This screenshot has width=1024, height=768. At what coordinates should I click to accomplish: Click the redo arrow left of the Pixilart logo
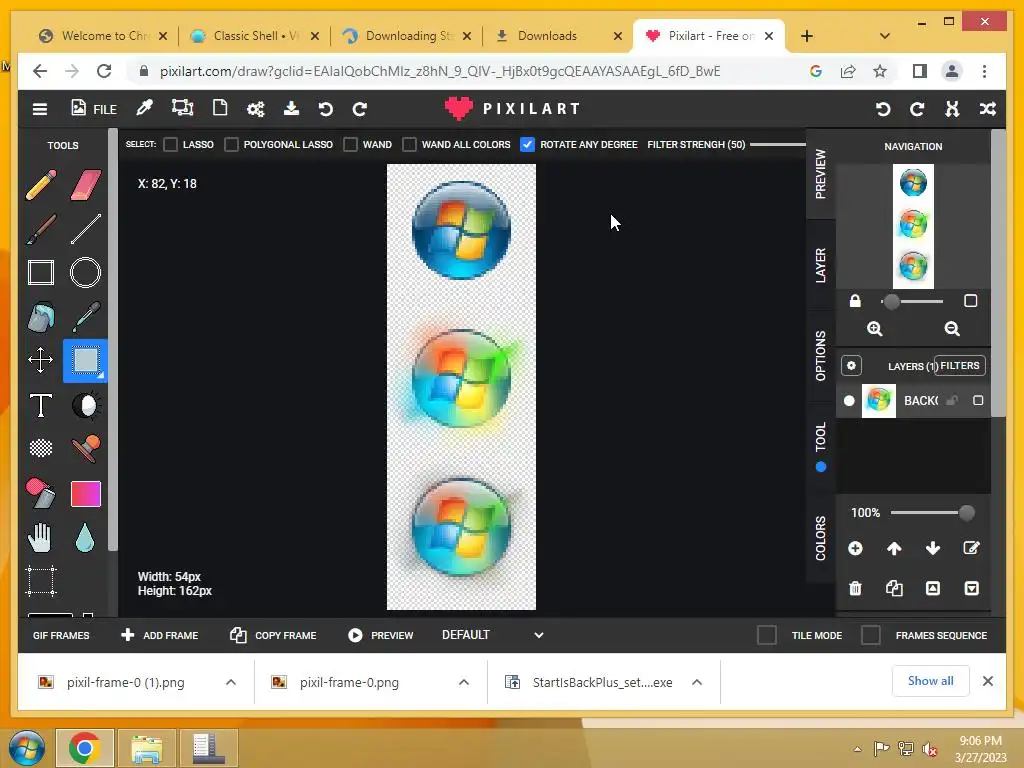360,109
